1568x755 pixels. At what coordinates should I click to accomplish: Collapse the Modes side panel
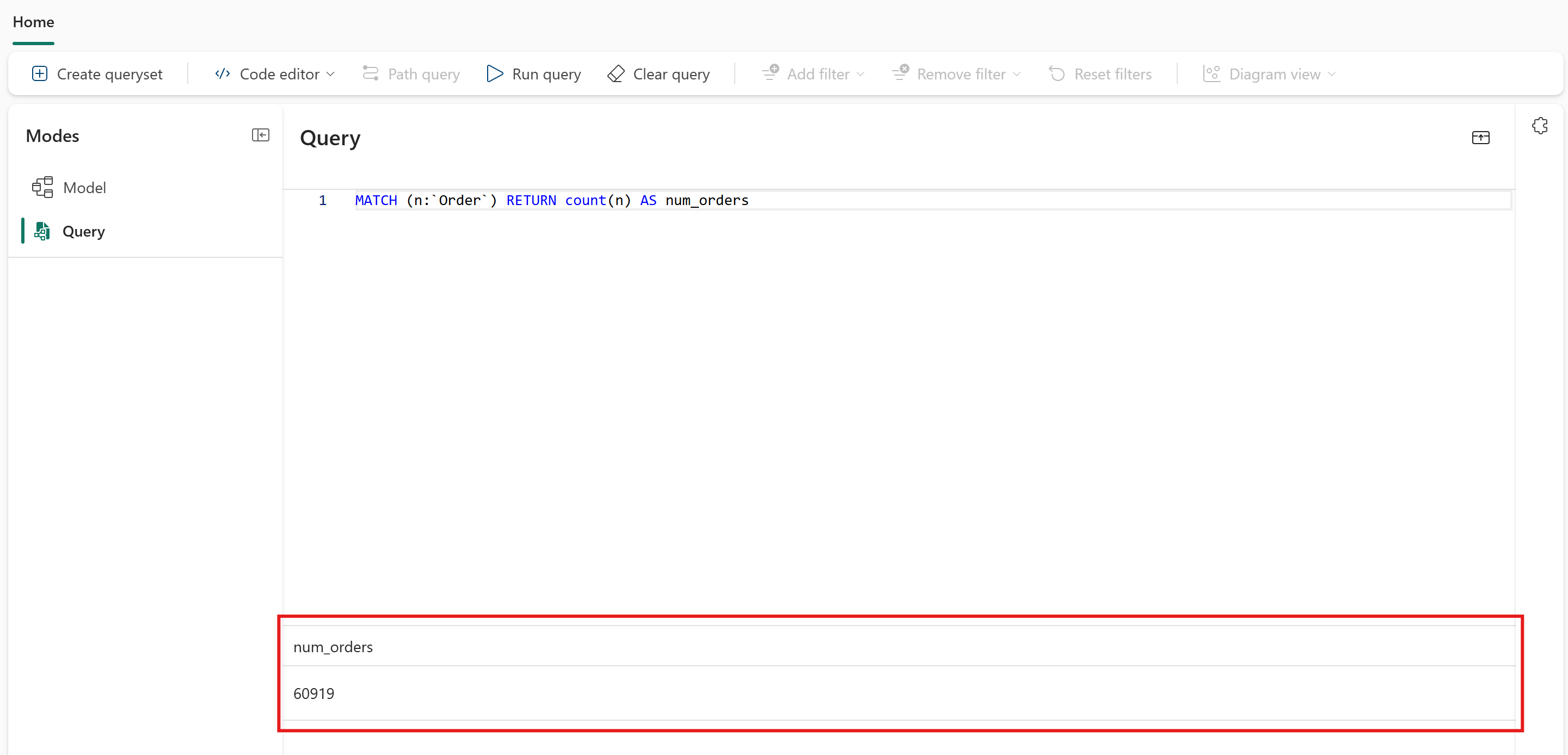261,135
